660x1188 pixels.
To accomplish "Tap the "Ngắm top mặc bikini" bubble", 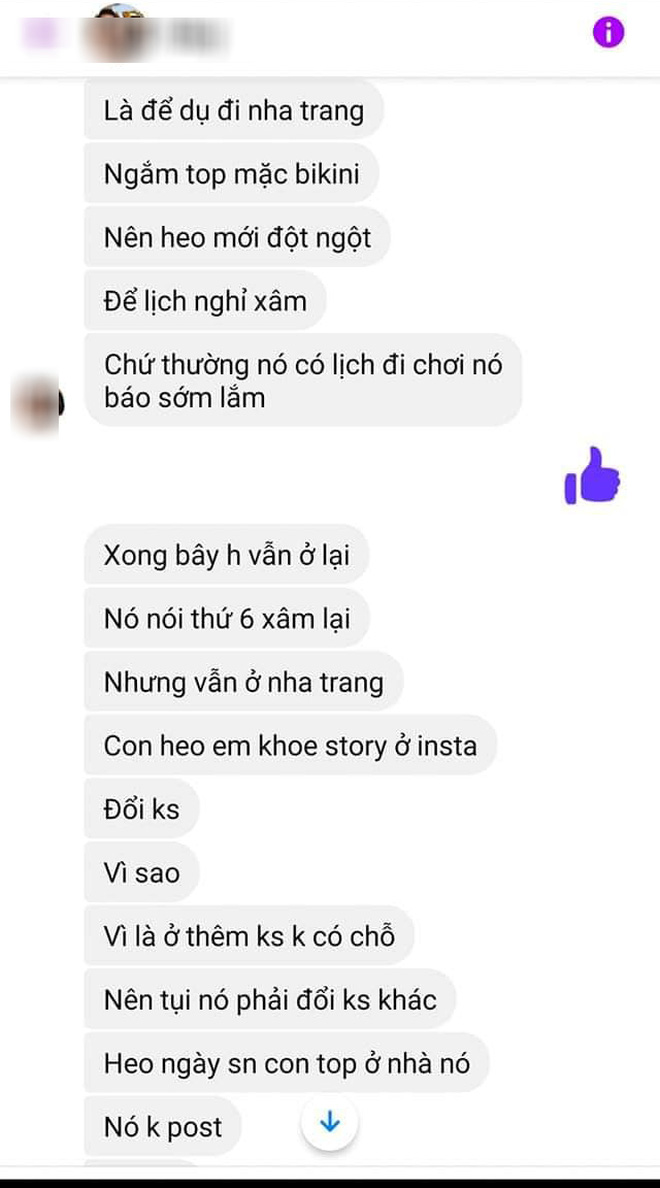I will click(231, 174).
